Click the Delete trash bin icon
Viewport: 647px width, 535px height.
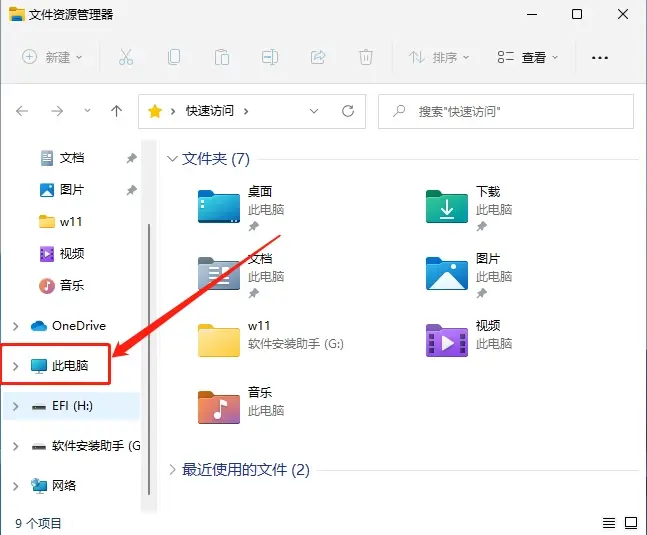pos(366,57)
